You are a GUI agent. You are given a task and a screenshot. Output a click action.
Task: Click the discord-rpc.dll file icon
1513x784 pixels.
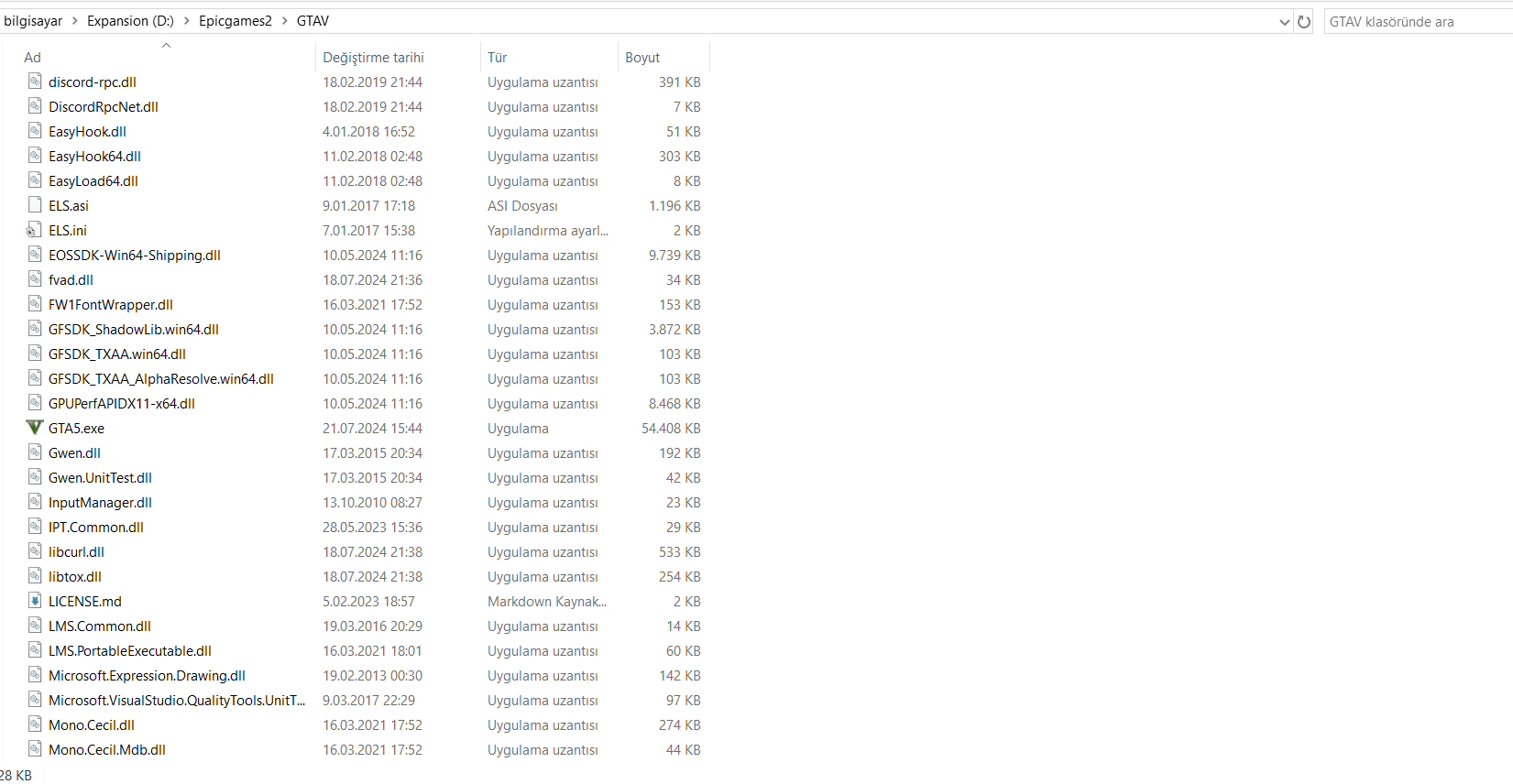coord(35,82)
